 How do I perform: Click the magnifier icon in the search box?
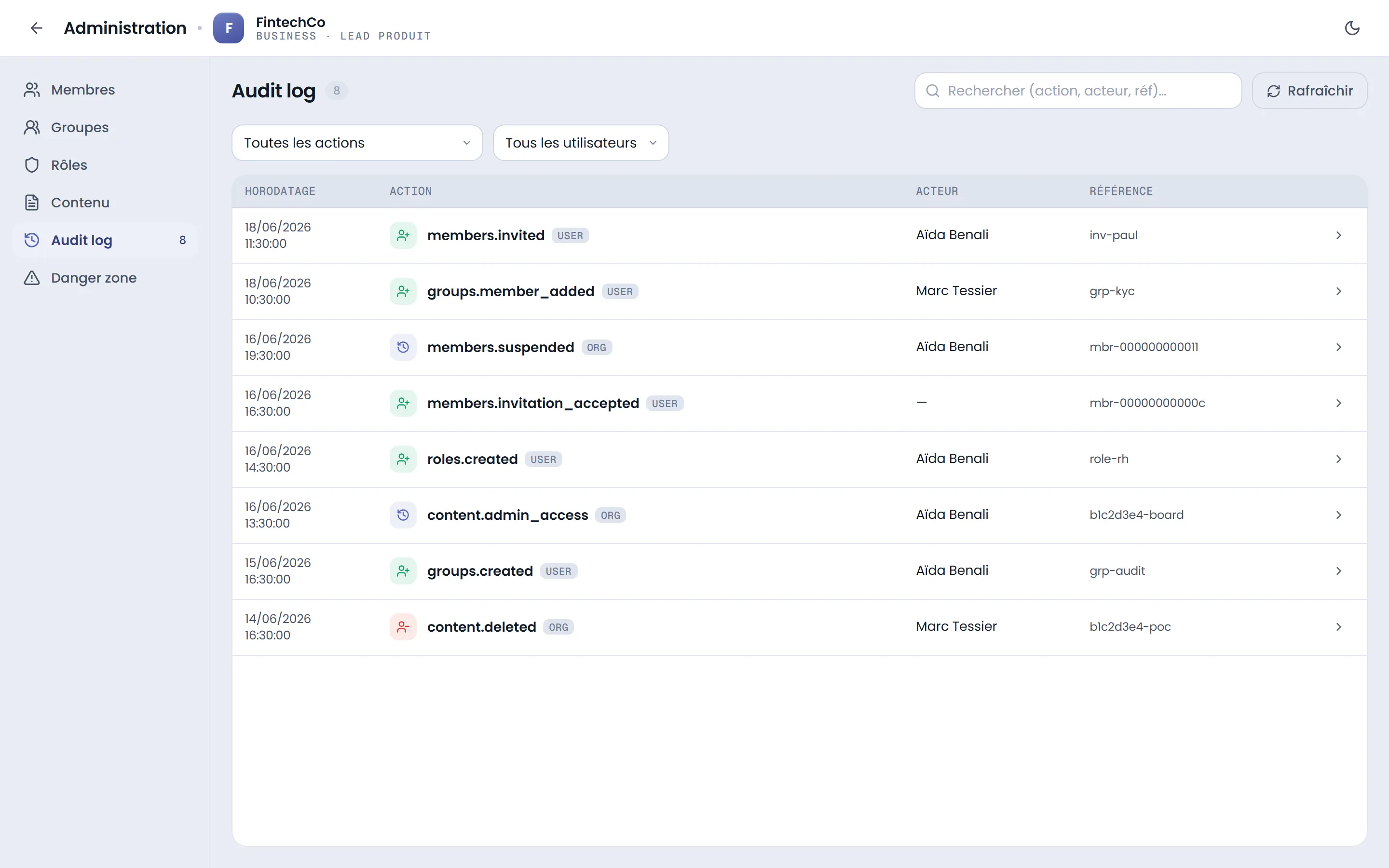(x=933, y=91)
